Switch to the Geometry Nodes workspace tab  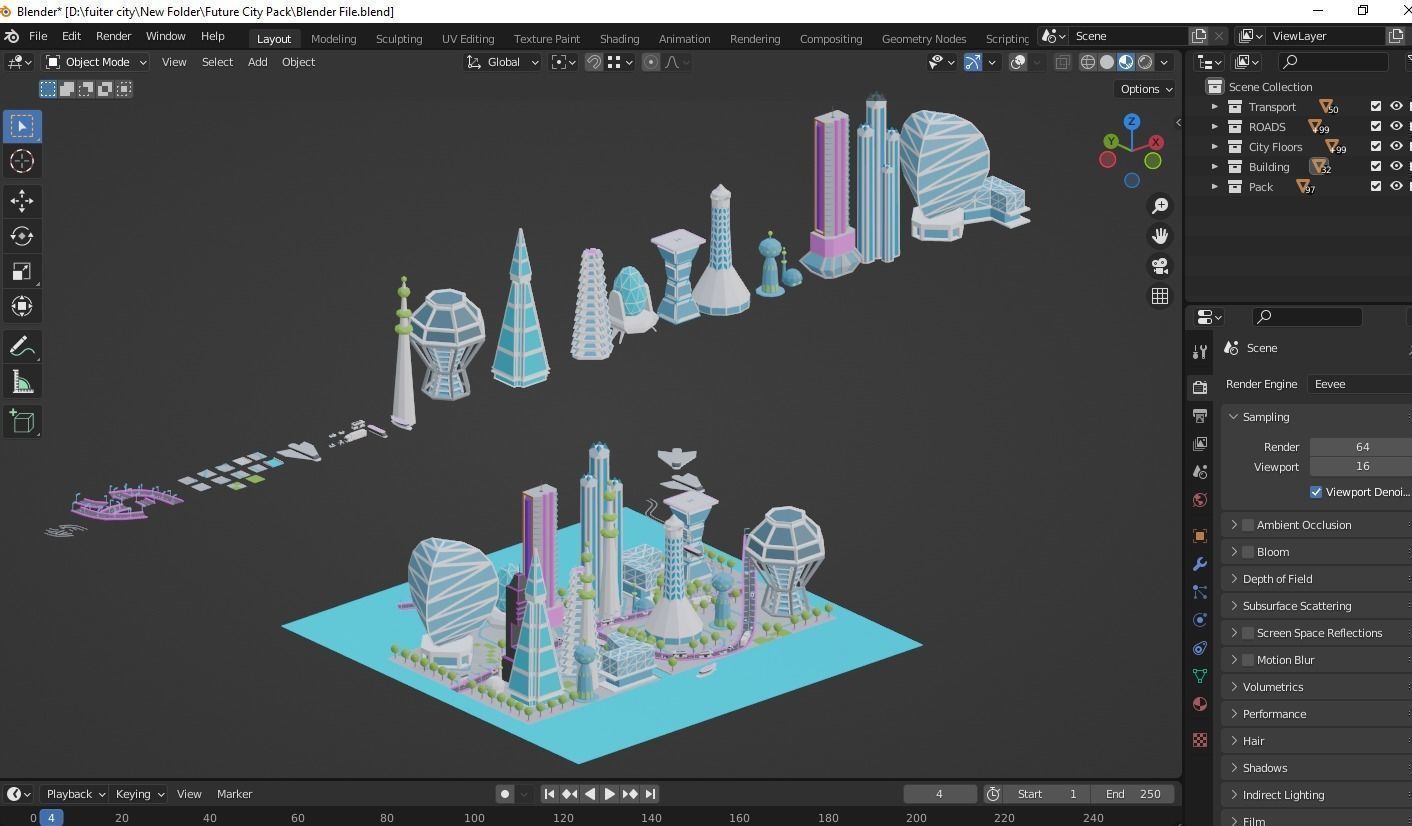pos(923,39)
